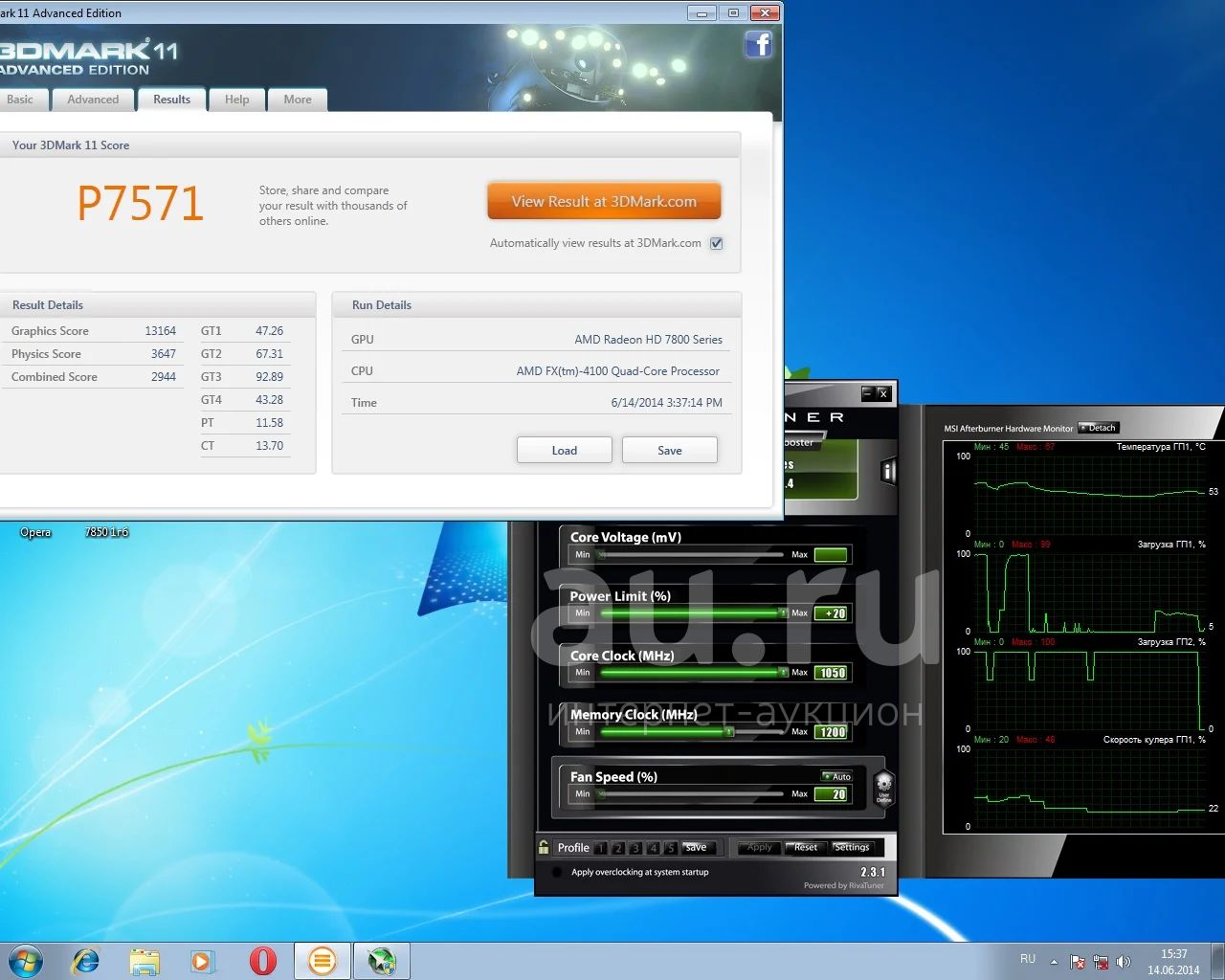Open the '7850 1r6' desktop item
Image resolution: width=1225 pixels, height=980 pixels.
pos(106,532)
